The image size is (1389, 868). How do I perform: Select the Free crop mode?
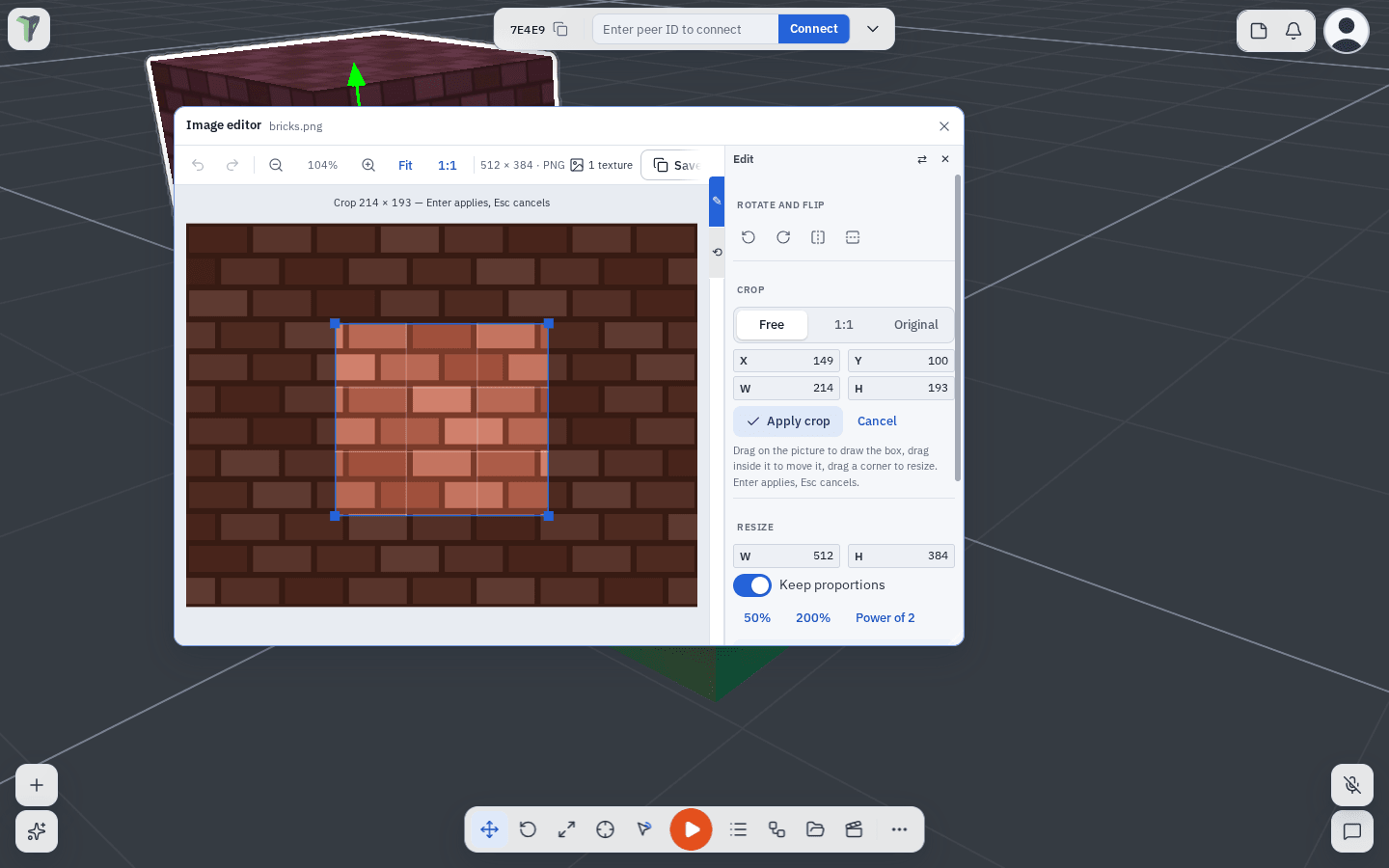point(772,325)
